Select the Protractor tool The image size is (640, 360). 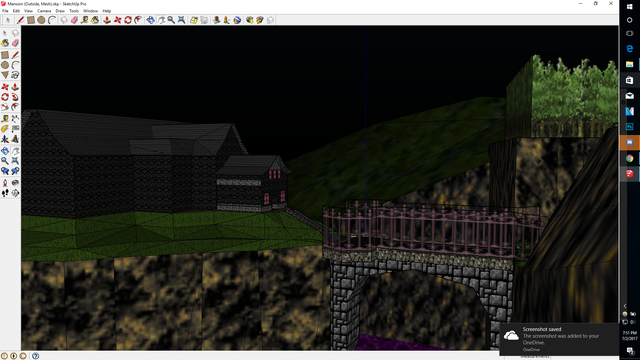(5, 129)
